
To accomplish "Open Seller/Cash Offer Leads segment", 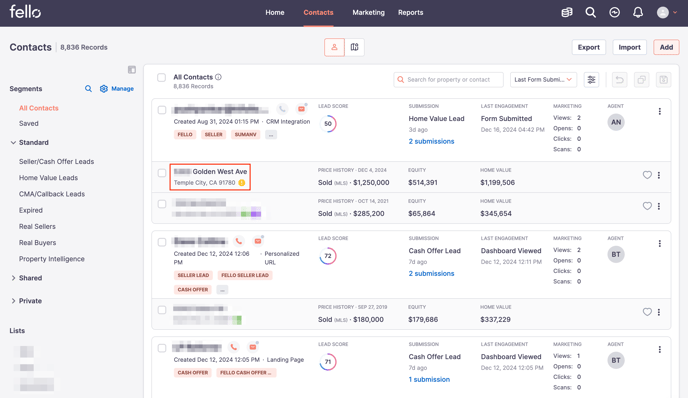I will pyautogui.click(x=57, y=161).
